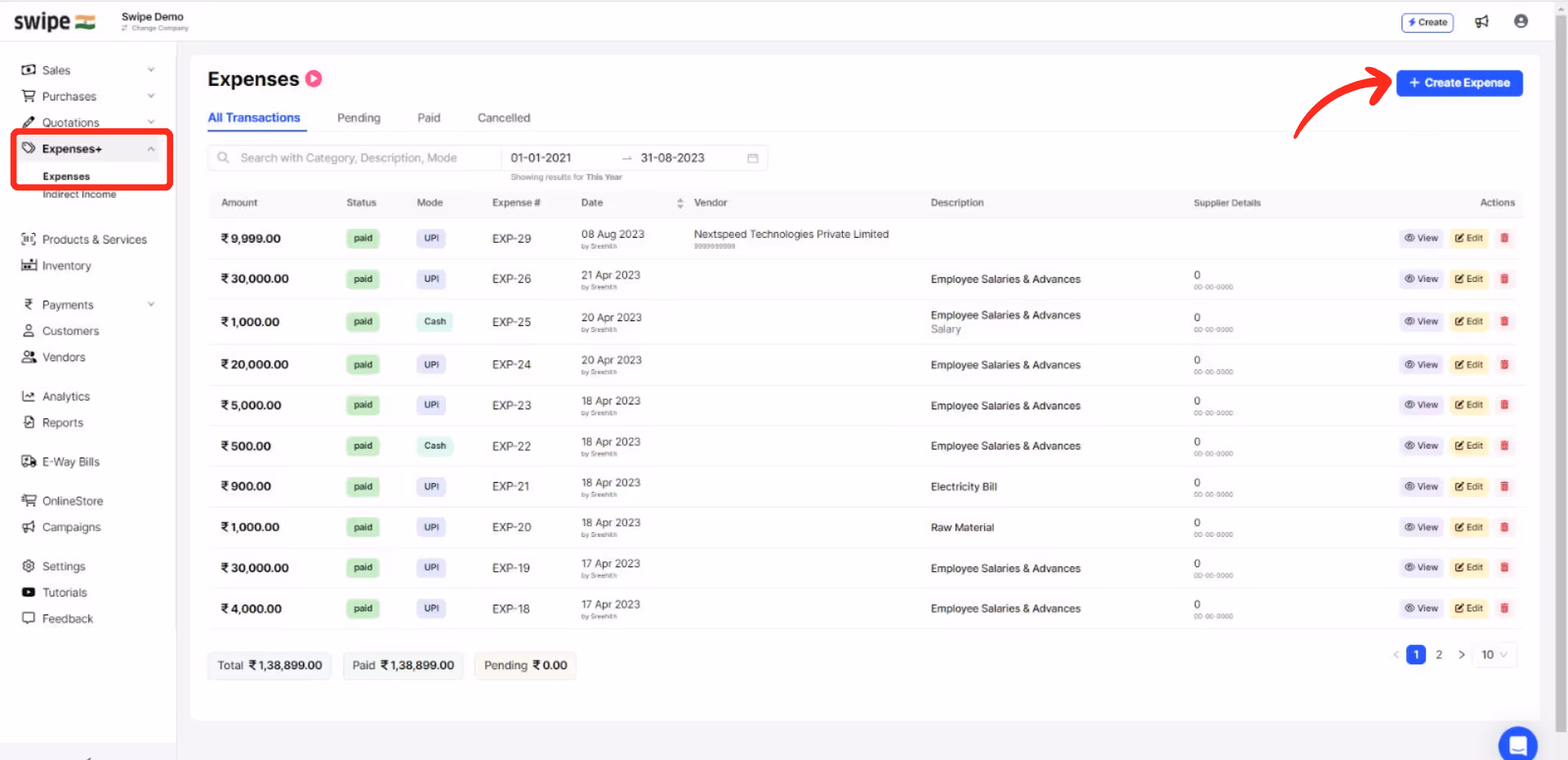The height and width of the screenshot is (760, 1568).
Task: Switch to the Cancelled tab
Action: pyautogui.click(x=504, y=118)
